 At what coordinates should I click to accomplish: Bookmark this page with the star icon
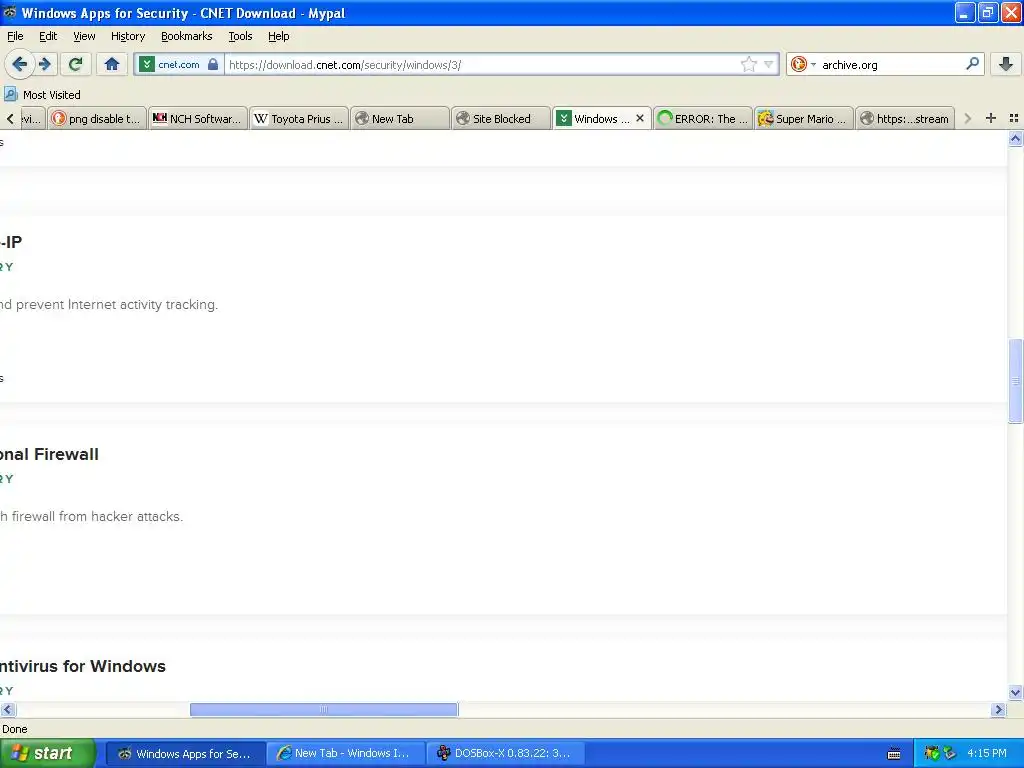(748, 64)
